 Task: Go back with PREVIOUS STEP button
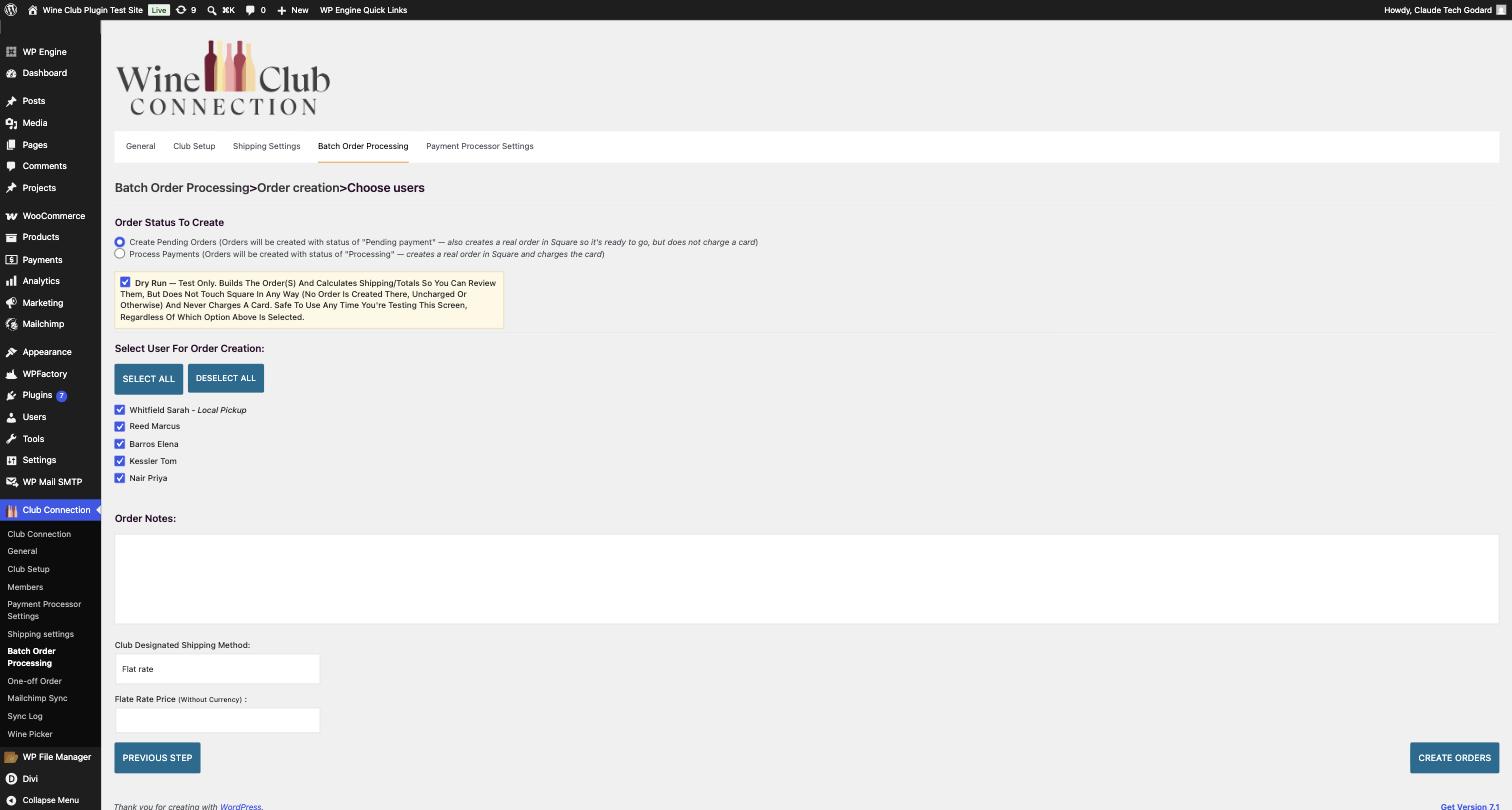coord(157,758)
